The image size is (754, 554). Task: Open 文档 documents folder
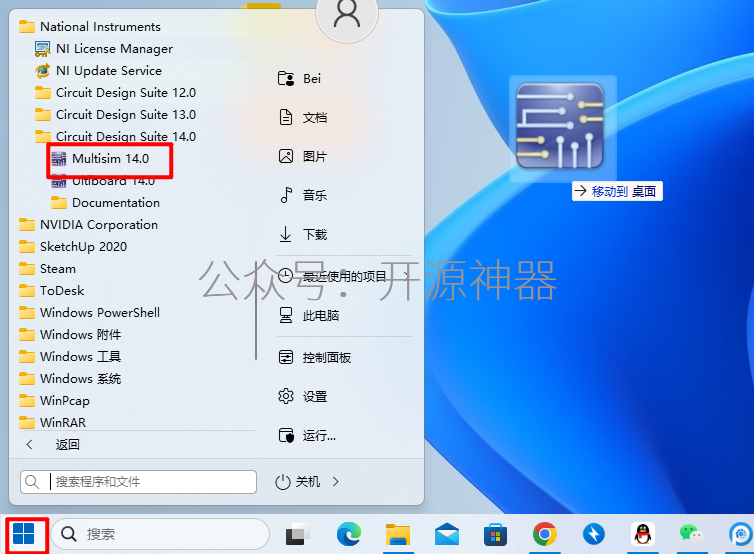tap(303, 117)
